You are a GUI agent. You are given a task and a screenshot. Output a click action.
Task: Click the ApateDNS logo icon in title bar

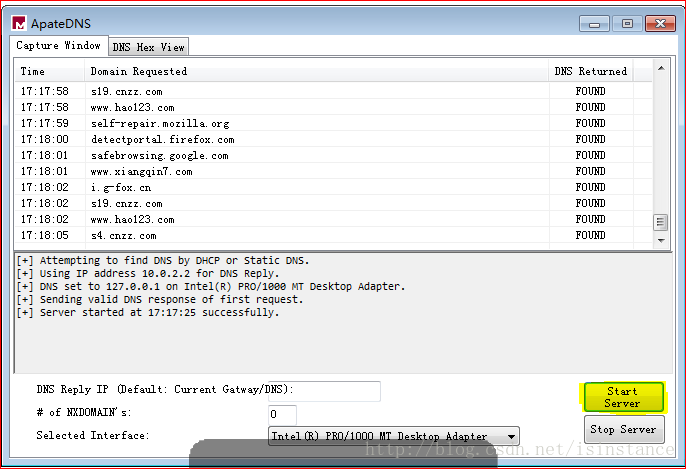[x=19, y=23]
